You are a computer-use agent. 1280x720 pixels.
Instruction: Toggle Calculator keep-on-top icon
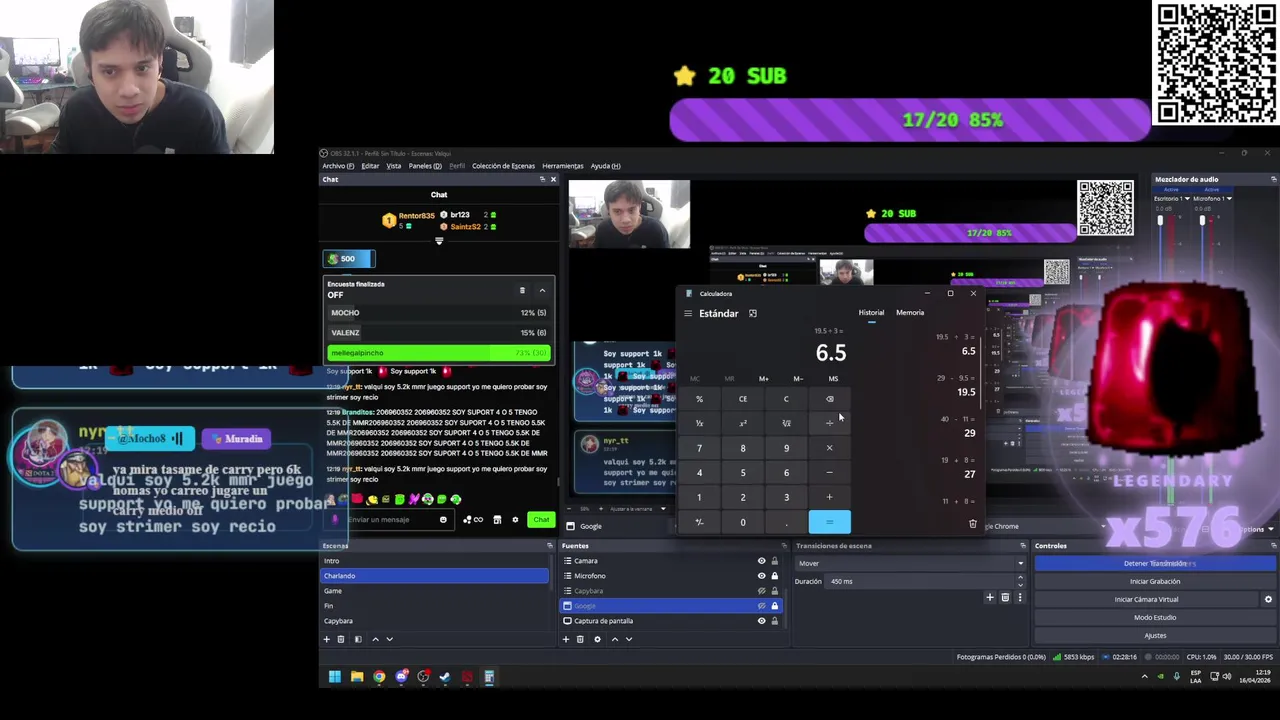753,313
